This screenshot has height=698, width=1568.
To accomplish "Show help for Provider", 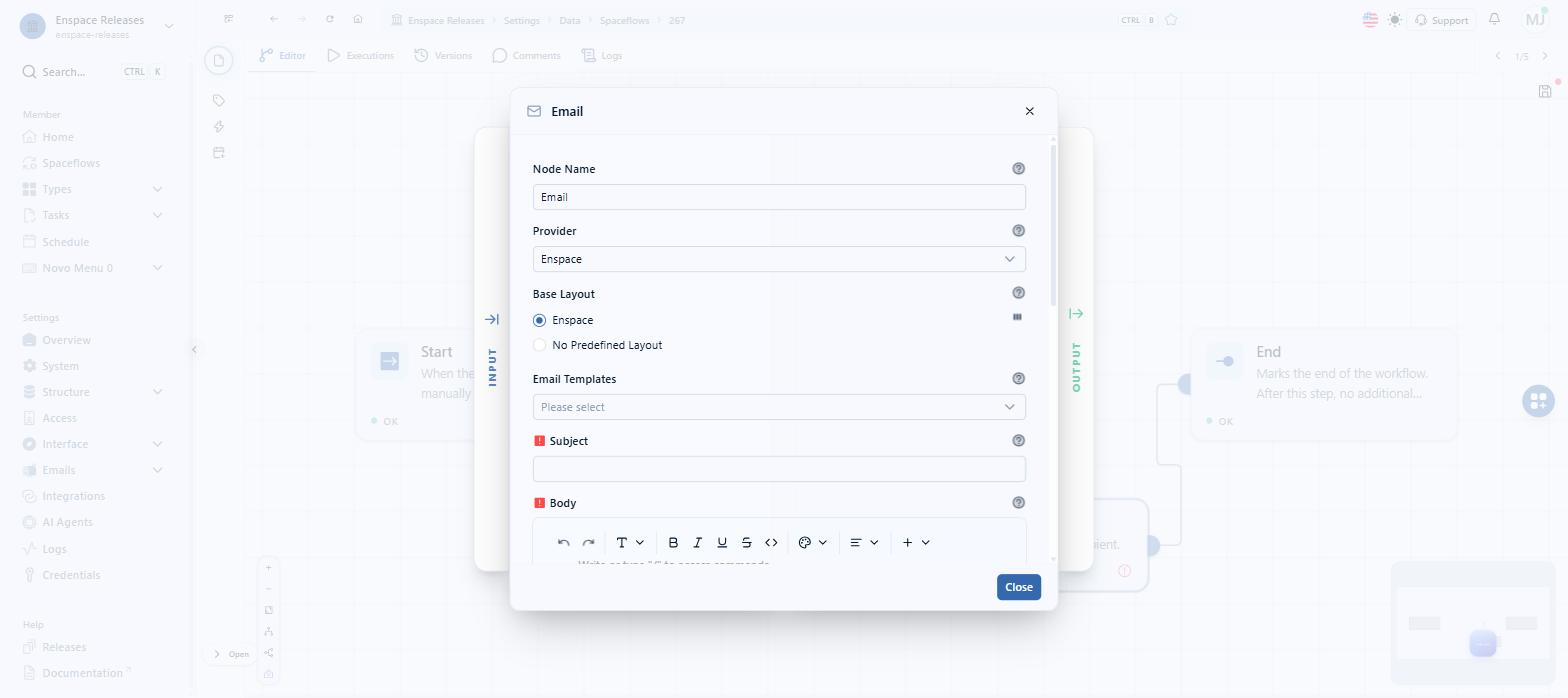I will [x=1019, y=231].
